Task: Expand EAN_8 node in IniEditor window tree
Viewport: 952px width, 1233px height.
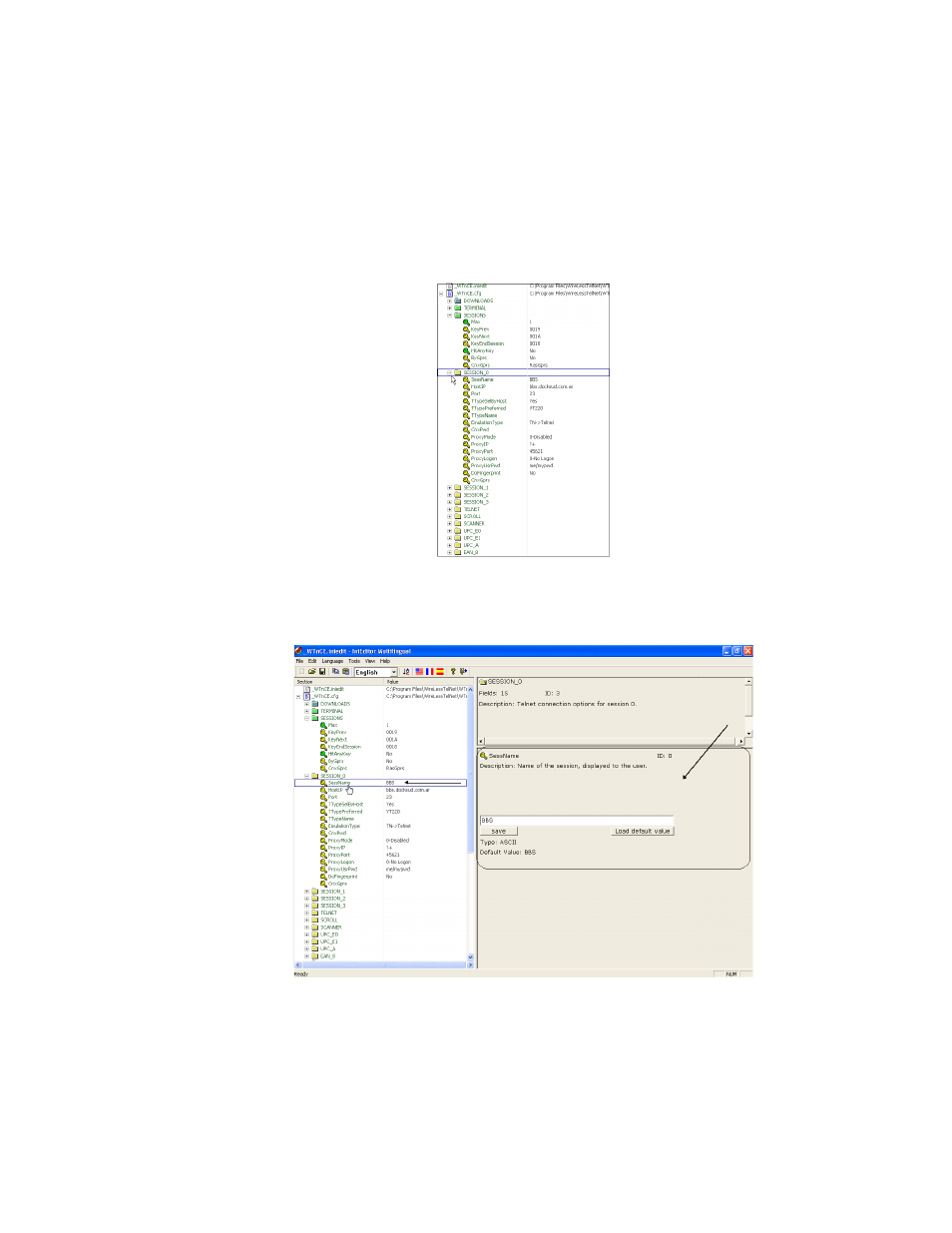Action: click(307, 955)
